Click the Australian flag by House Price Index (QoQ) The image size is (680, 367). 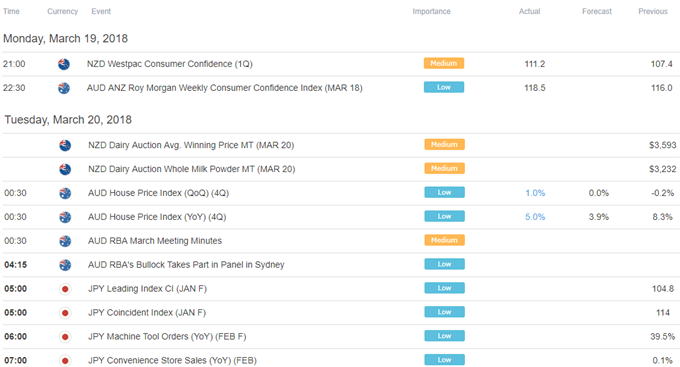(65, 193)
